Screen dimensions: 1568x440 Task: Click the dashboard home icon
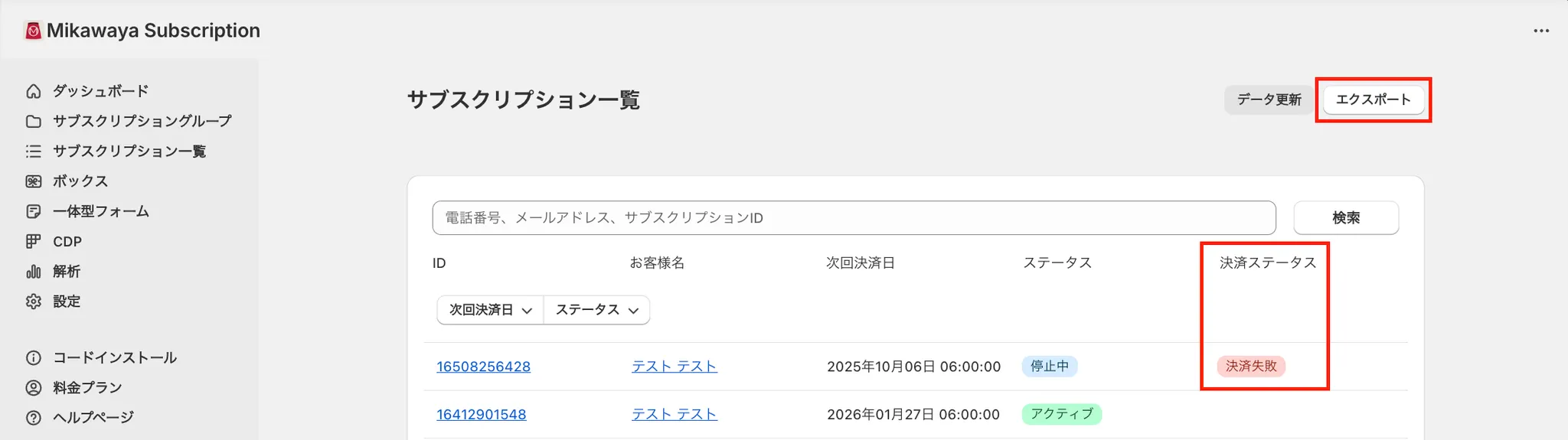(x=34, y=91)
